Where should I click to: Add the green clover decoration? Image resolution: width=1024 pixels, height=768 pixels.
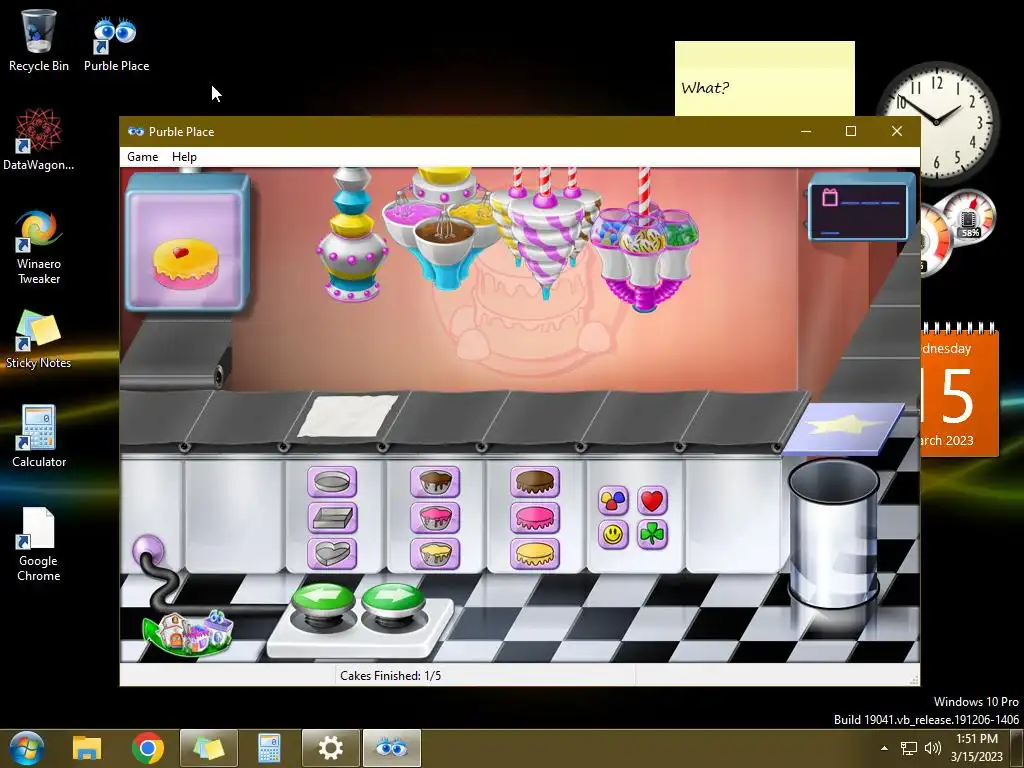652,535
